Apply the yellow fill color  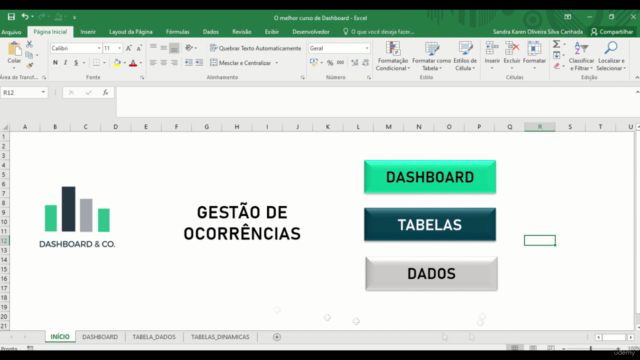pyautogui.click(x=117, y=63)
